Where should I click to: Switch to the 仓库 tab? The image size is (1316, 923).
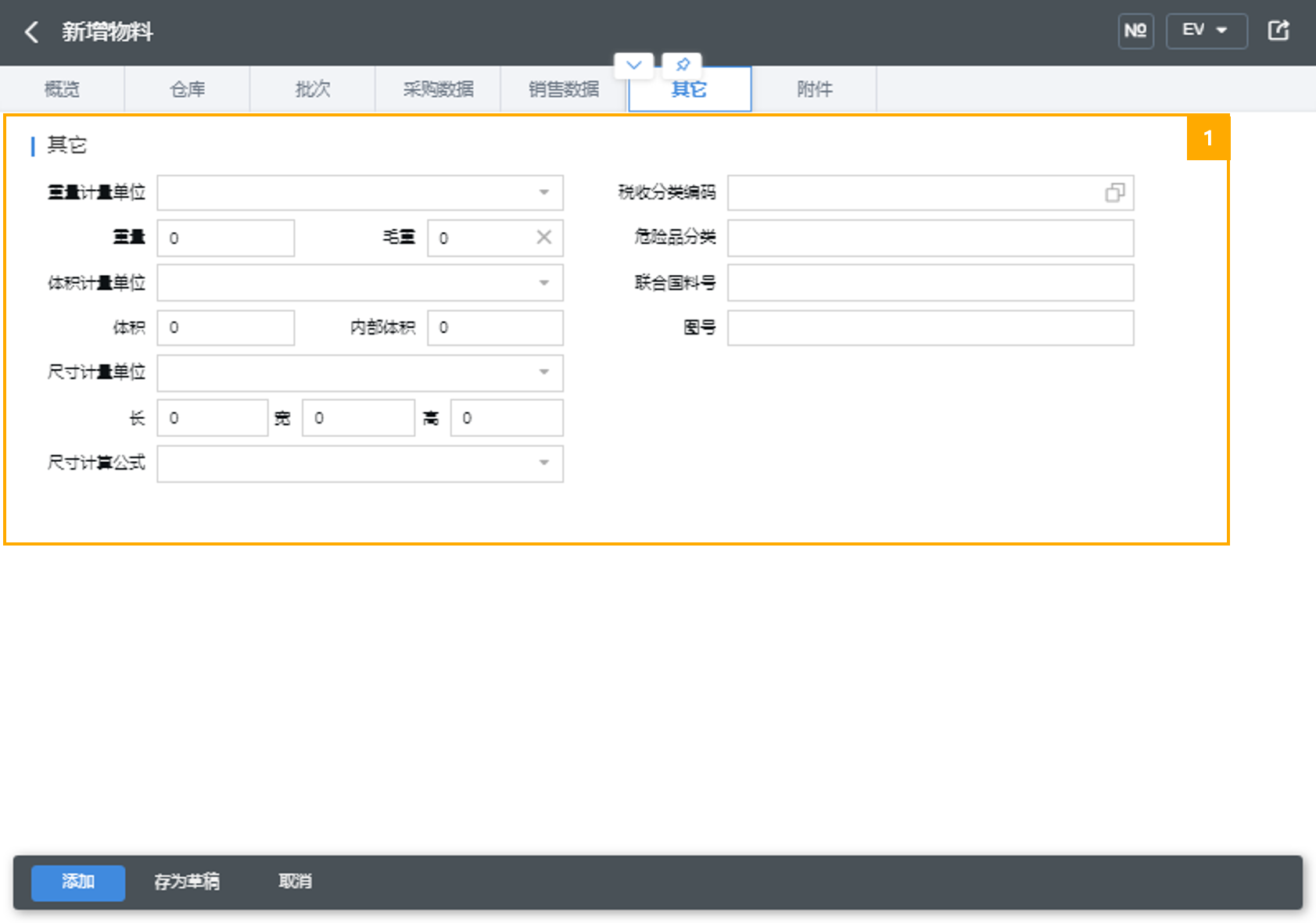tap(188, 89)
